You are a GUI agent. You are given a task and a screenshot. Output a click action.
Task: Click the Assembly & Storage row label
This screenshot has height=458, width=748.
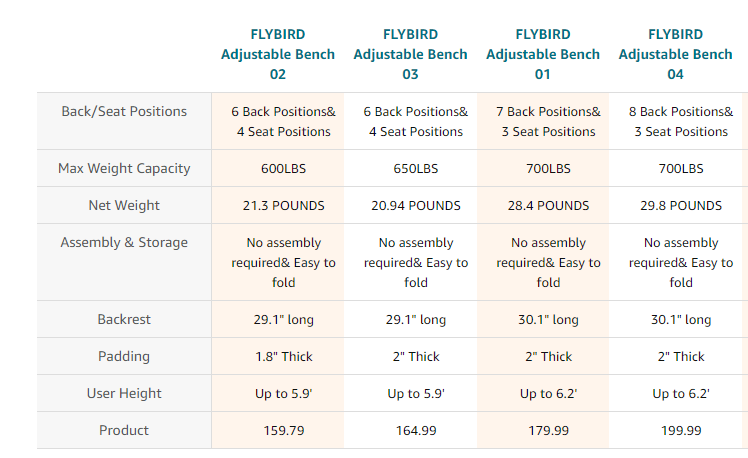(124, 242)
